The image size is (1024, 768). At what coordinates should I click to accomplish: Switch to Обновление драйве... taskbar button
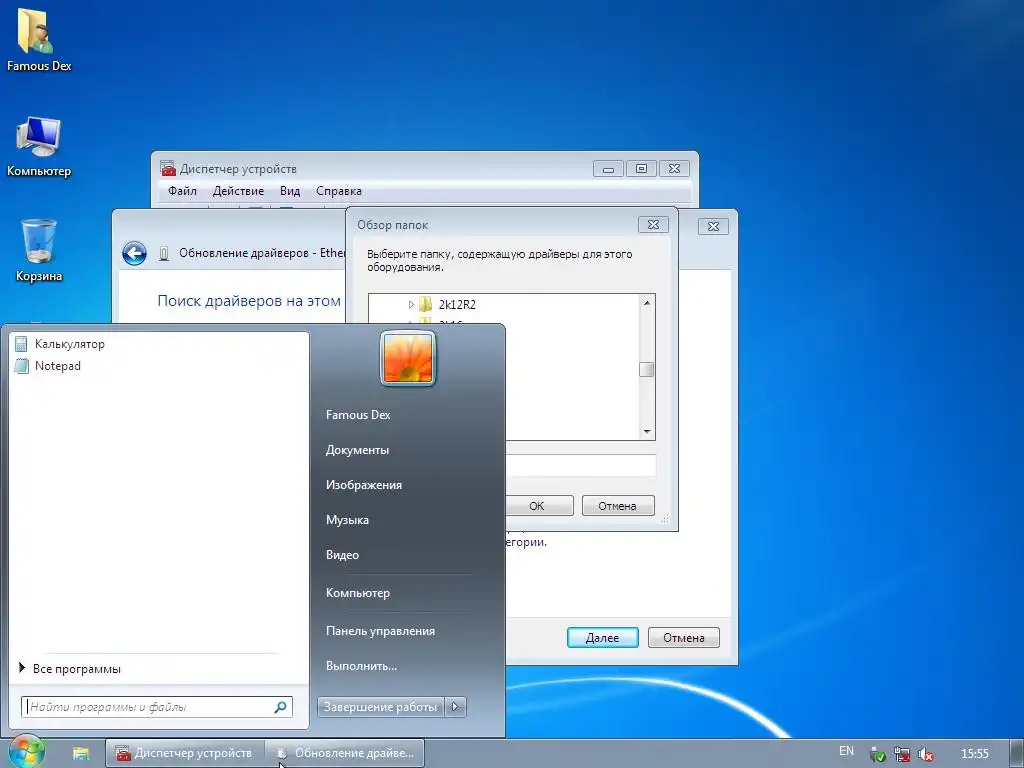click(345, 753)
